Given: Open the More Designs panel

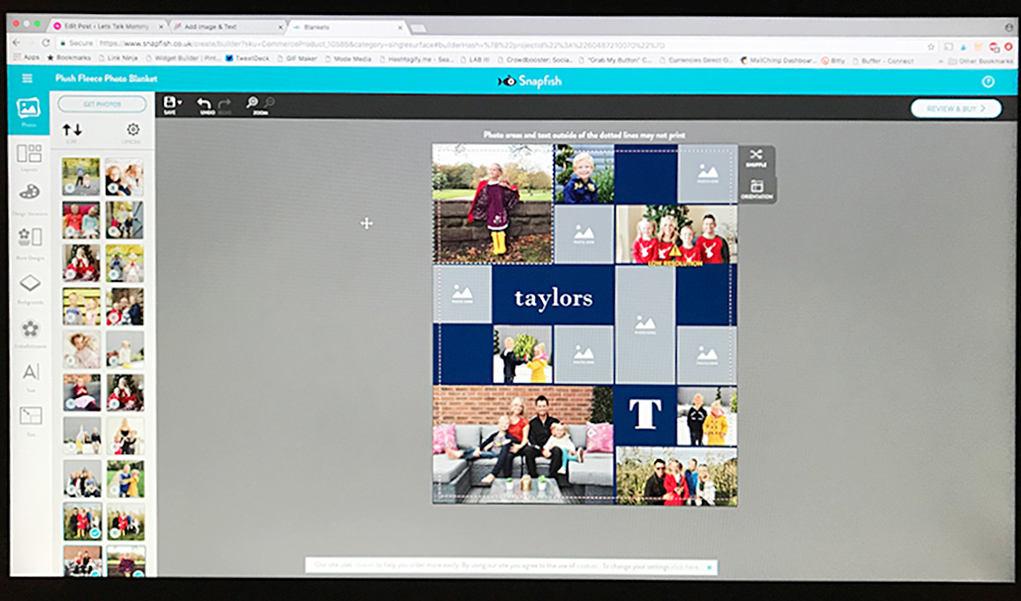Looking at the screenshot, I should [x=29, y=241].
